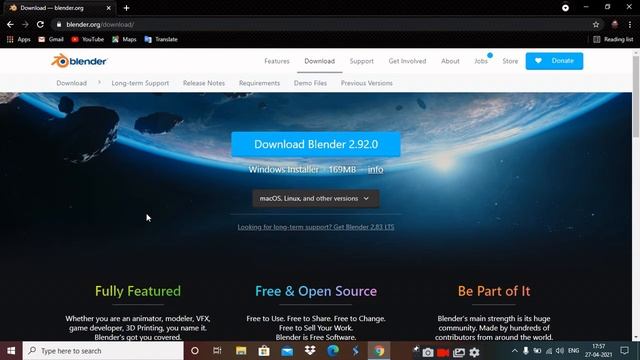Screen dimensions: 640x360
Task: Open the Jobs menu item
Action: tap(481, 61)
